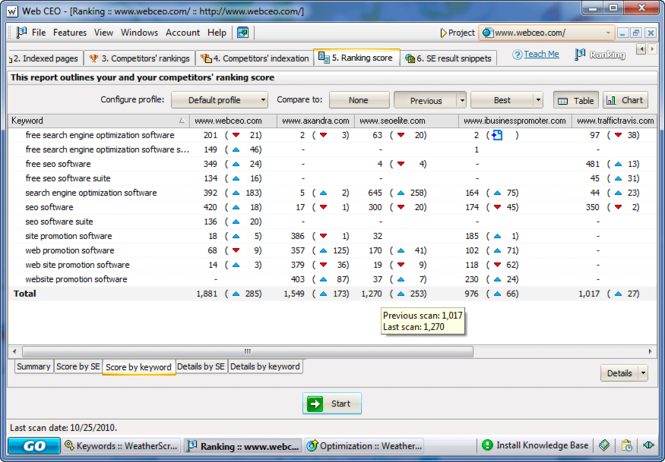
Task: Click the Ranking flag icon at top right
Action: click(580, 54)
